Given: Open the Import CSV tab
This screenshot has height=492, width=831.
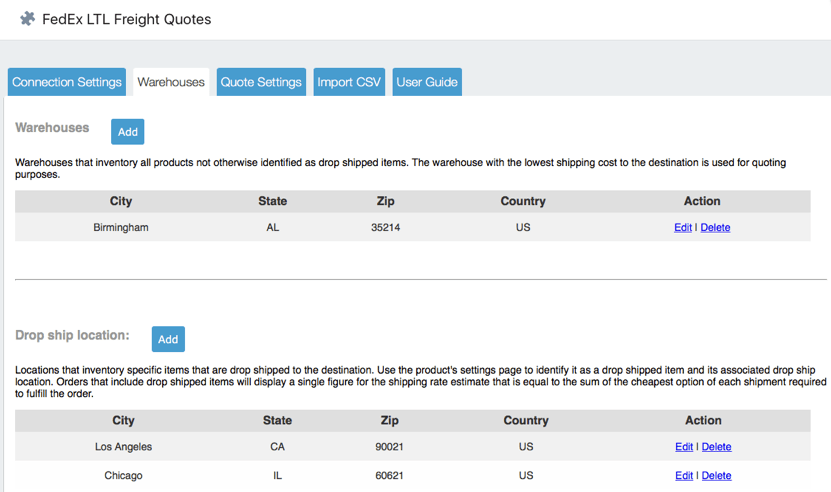Looking at the screenshot, I should [x=349, y=82].
